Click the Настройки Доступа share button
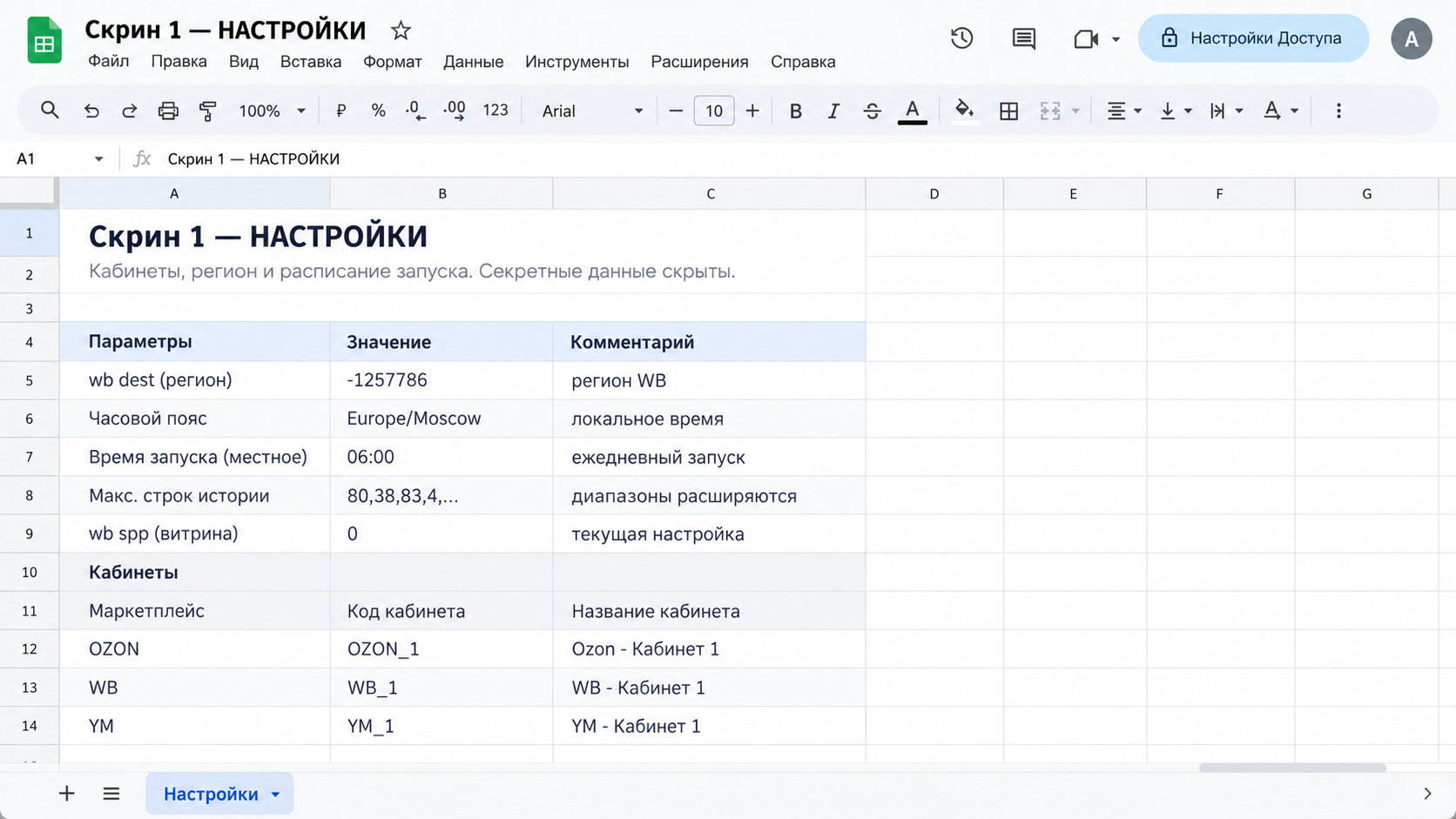 pos(1253,38)
